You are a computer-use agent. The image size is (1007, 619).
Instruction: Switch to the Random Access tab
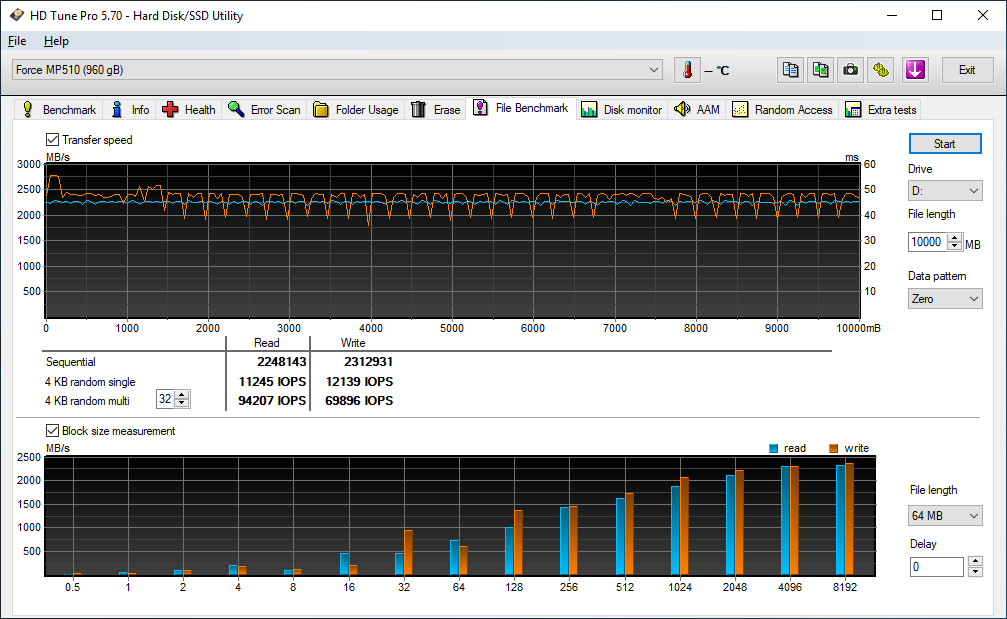[x=782, y=110]
